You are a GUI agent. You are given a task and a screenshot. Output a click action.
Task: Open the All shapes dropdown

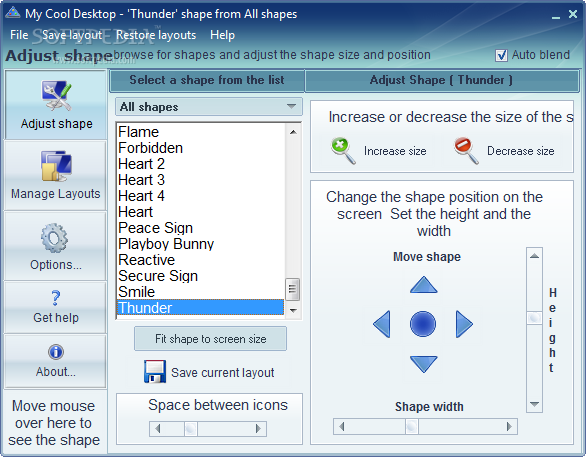(209, 107)
